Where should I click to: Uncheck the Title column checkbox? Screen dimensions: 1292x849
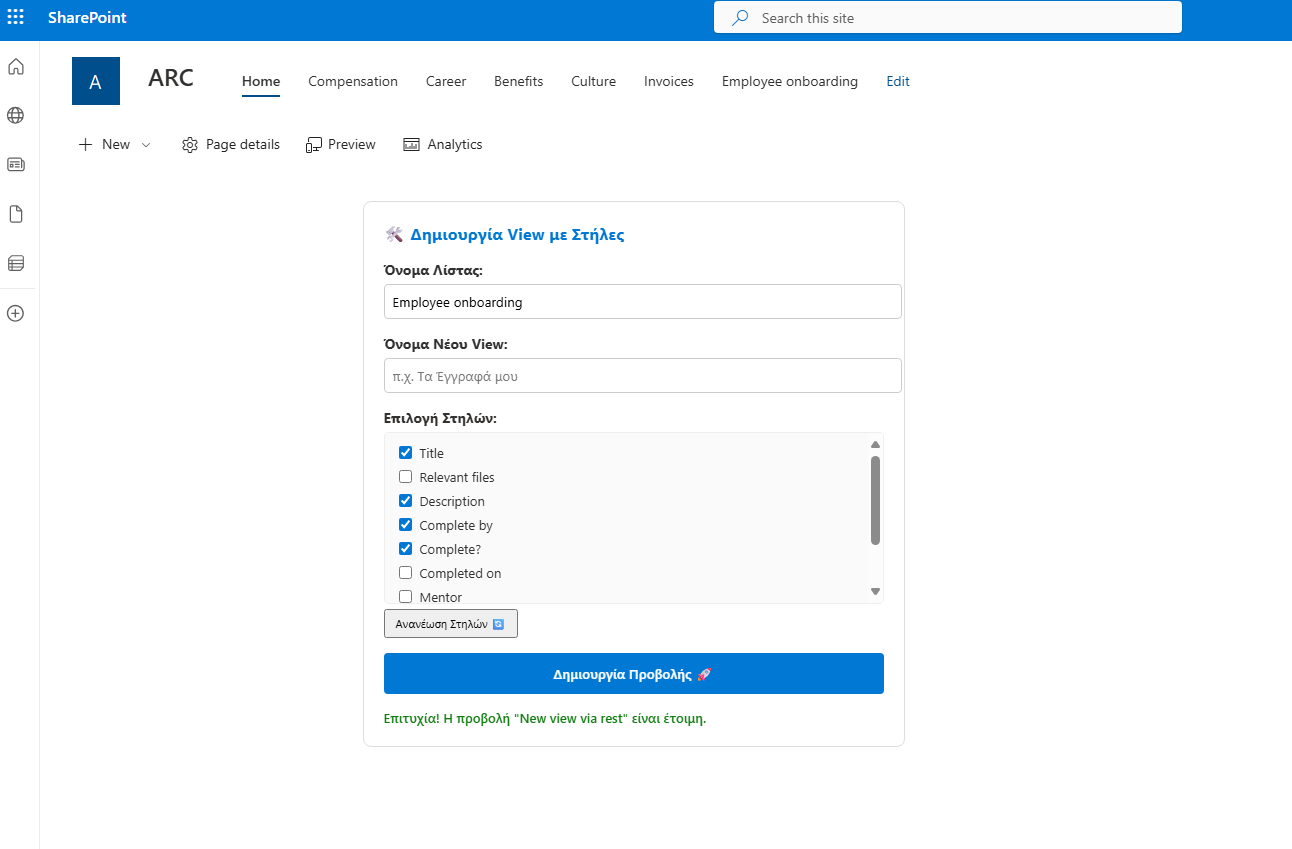[x=406, y=453]
